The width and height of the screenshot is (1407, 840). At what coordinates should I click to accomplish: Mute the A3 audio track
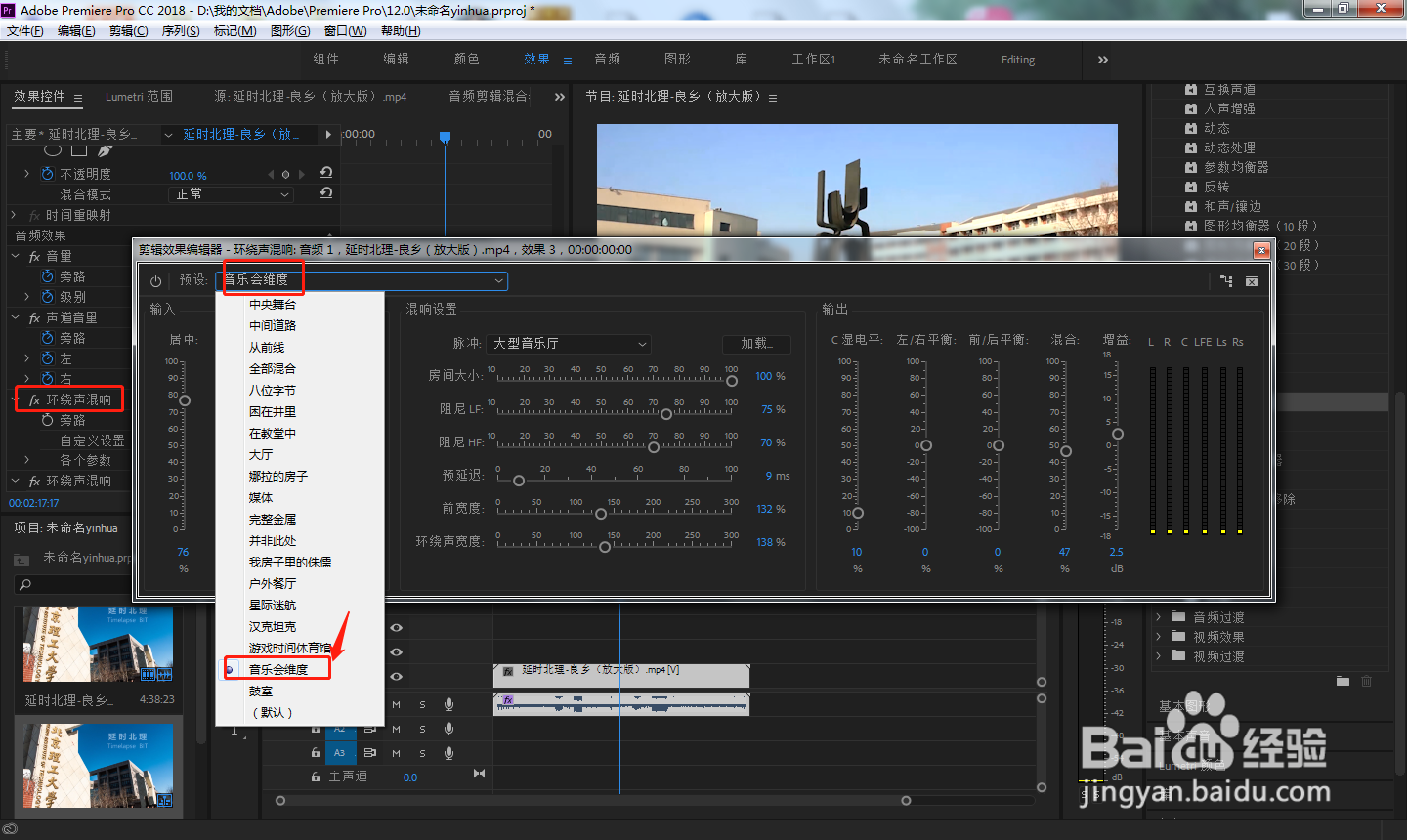point(397,753)
